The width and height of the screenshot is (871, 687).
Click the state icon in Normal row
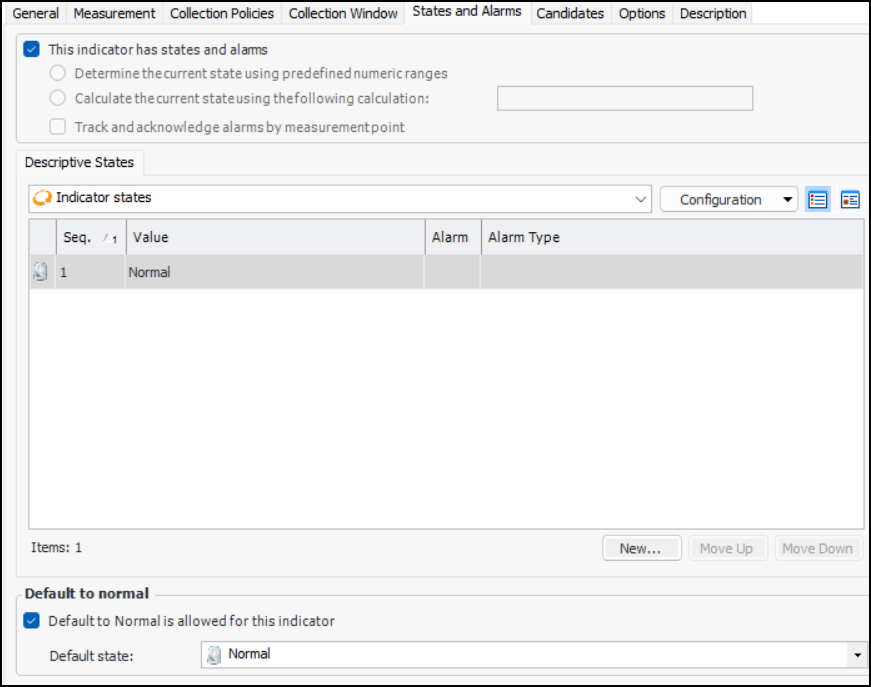41,272
